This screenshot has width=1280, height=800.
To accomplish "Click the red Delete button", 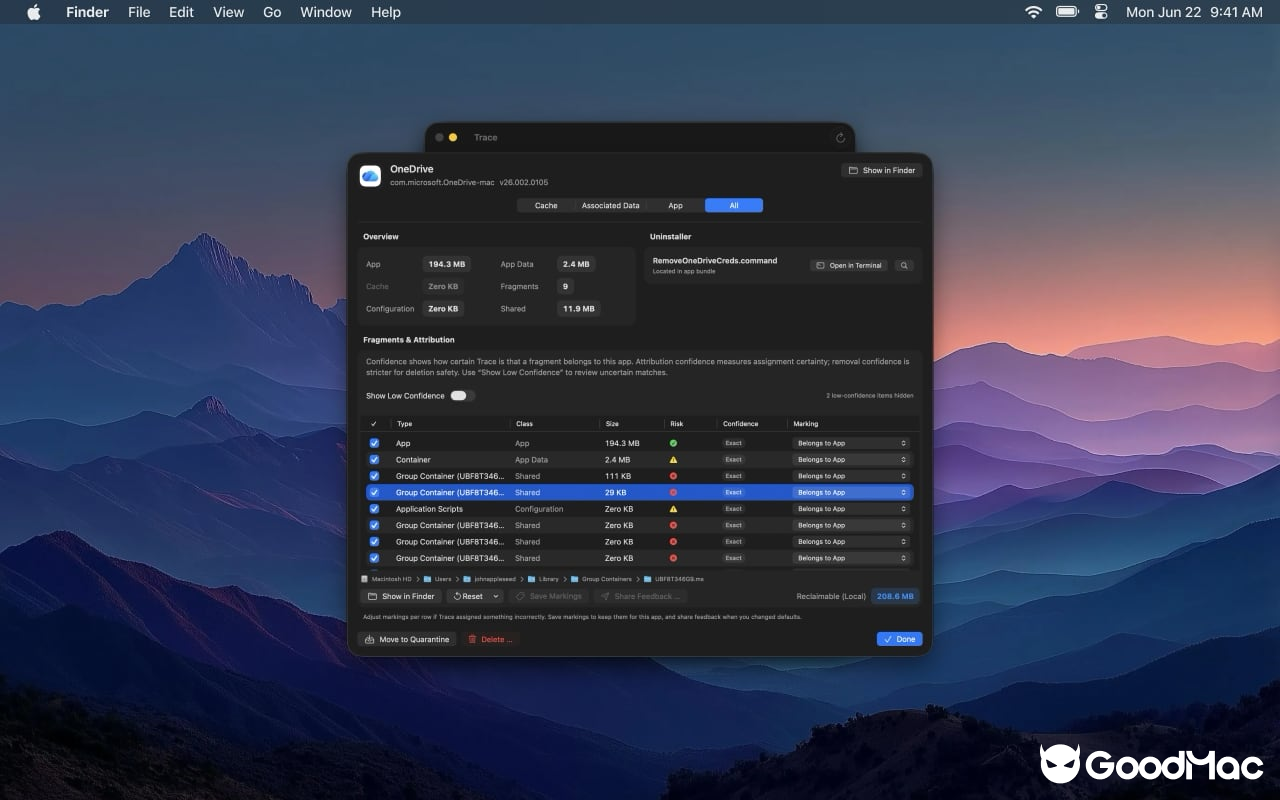I will 491,639.
